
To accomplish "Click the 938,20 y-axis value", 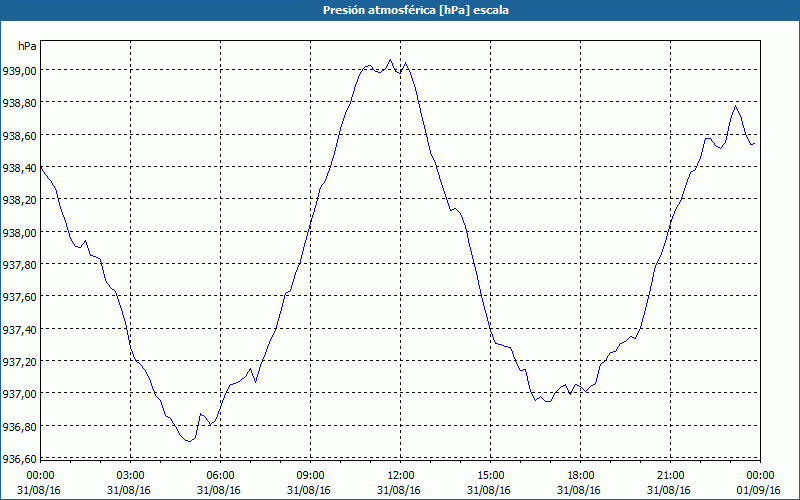I will (x=19, y=200).
